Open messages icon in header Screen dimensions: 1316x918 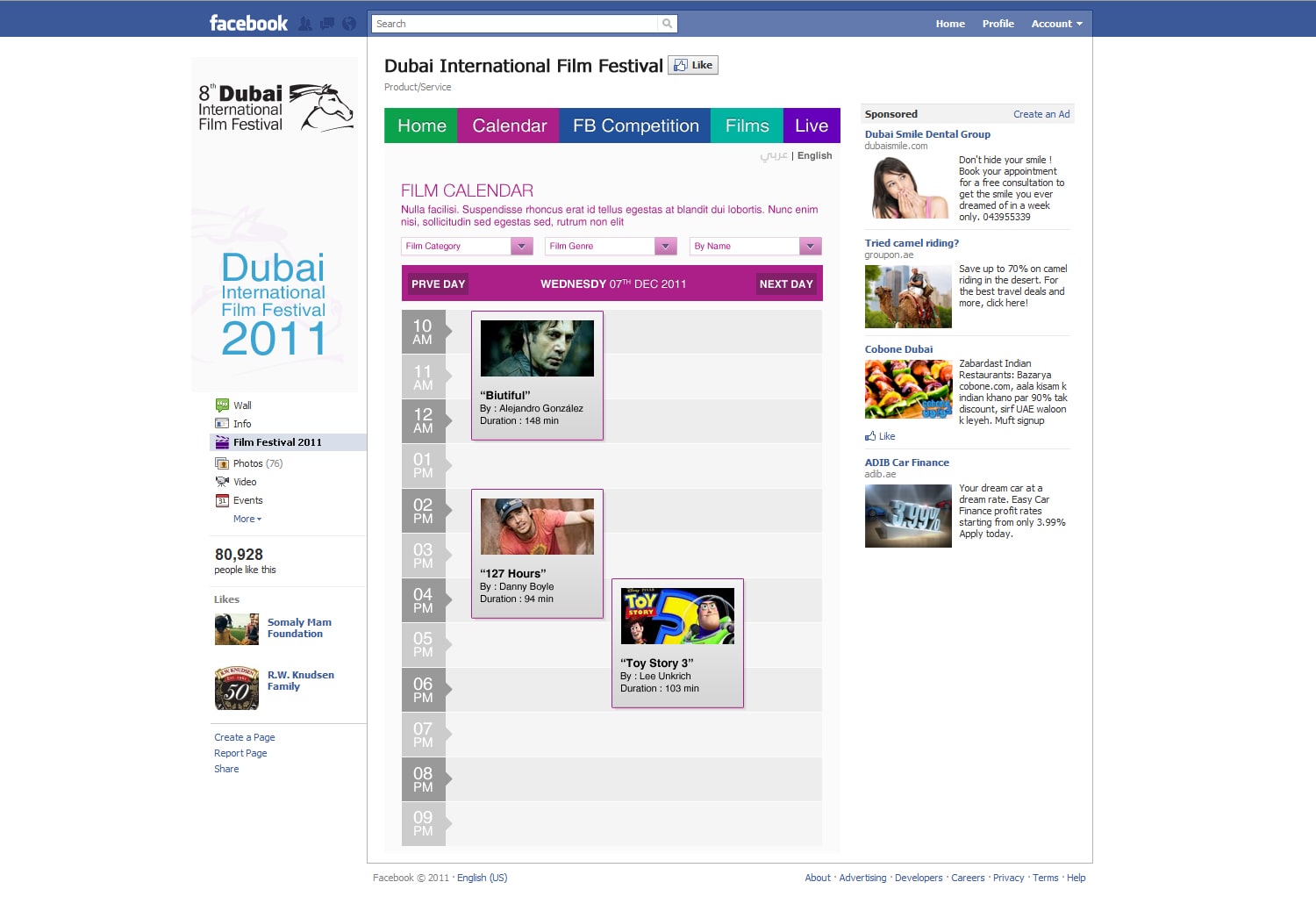(327, 24)
